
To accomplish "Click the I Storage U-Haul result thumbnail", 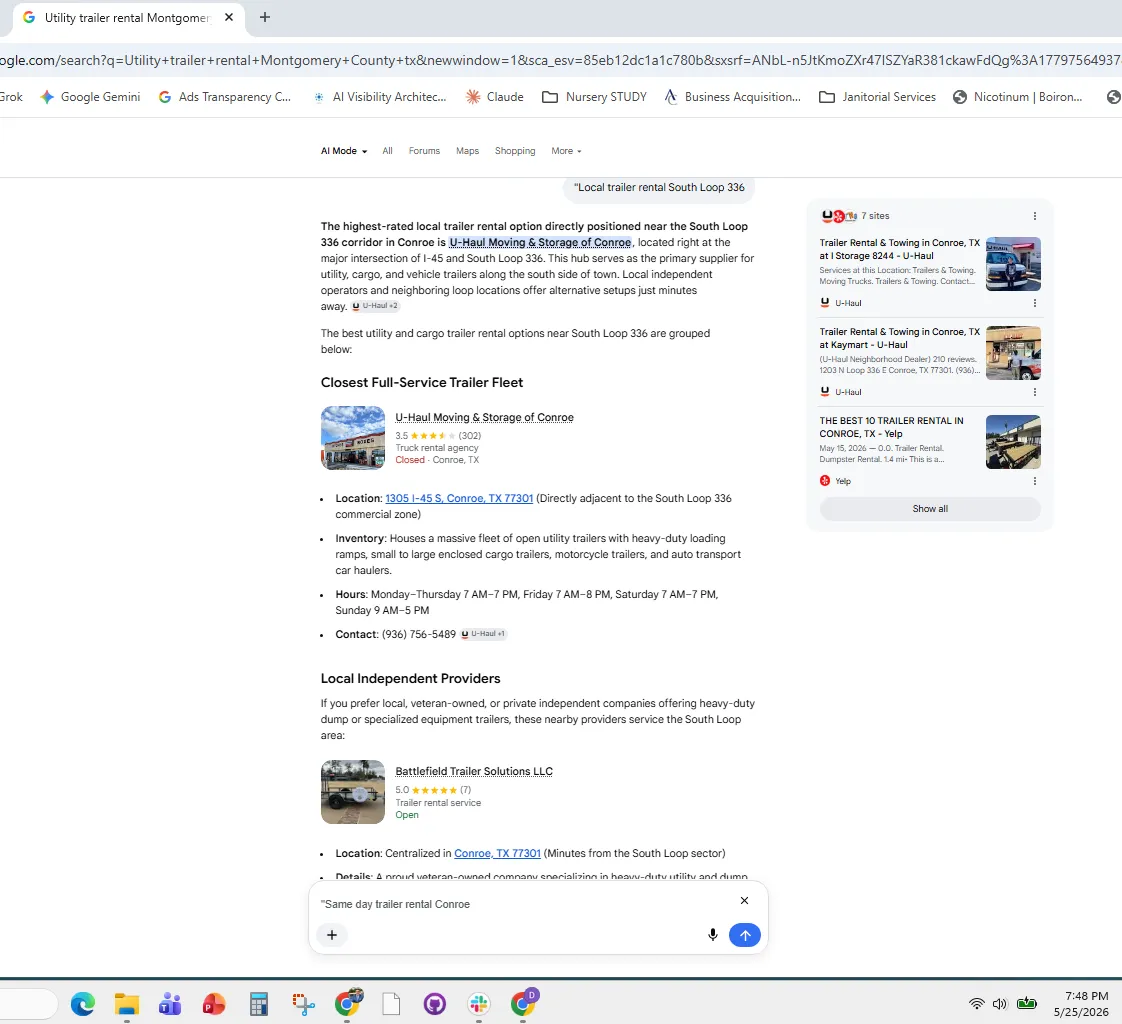I will coord(1013,264).
